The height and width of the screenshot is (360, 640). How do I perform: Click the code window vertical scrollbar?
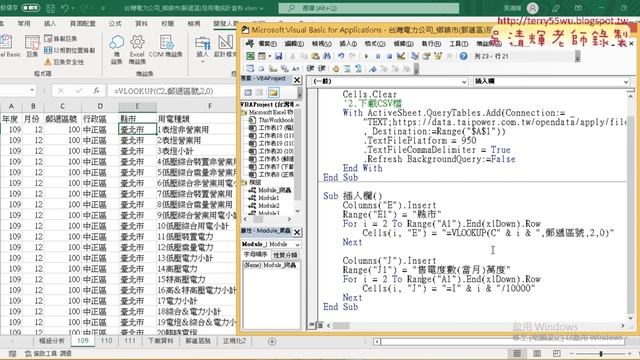pos(631,206)
